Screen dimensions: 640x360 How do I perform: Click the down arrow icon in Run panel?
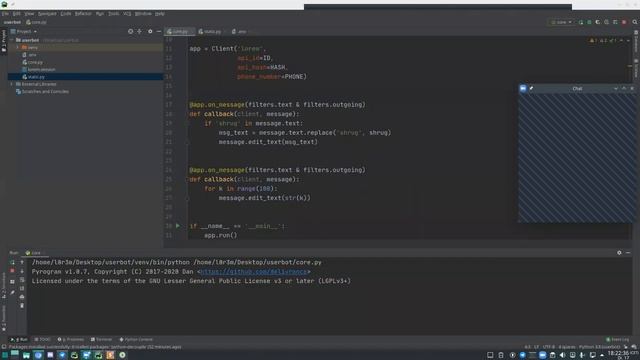pyautogui.click(x=22, y=271)
